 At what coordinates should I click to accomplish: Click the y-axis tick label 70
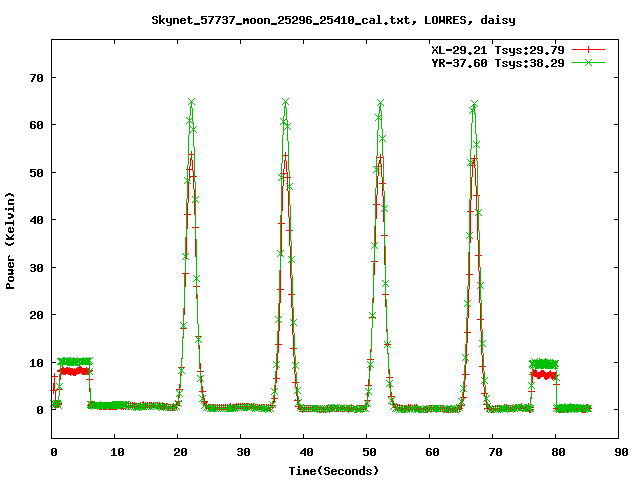(x=37, y=78)
